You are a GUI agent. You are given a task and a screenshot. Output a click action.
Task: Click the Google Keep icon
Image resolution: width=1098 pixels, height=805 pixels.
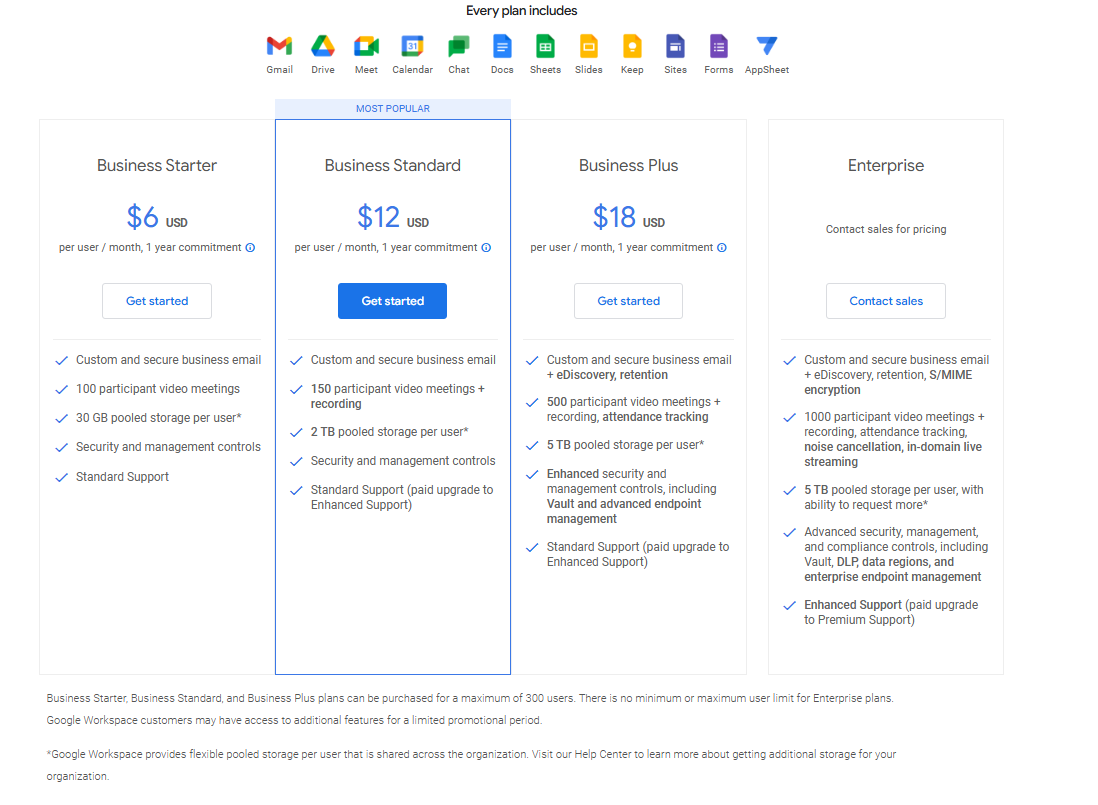pos(632,46)
